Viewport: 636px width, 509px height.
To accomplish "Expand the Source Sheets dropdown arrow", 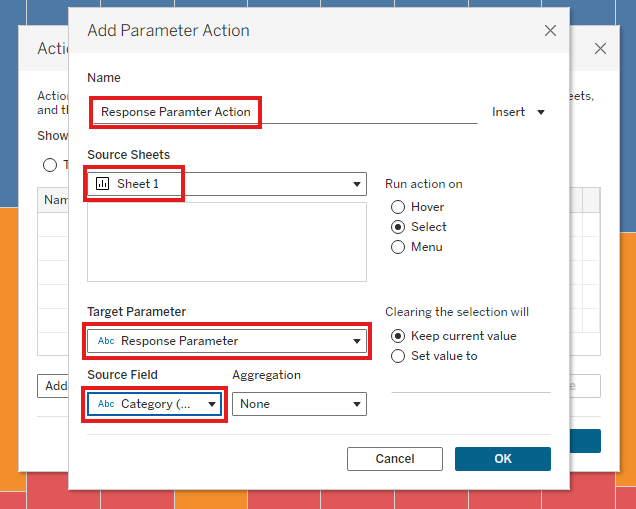I will (357, 184).
